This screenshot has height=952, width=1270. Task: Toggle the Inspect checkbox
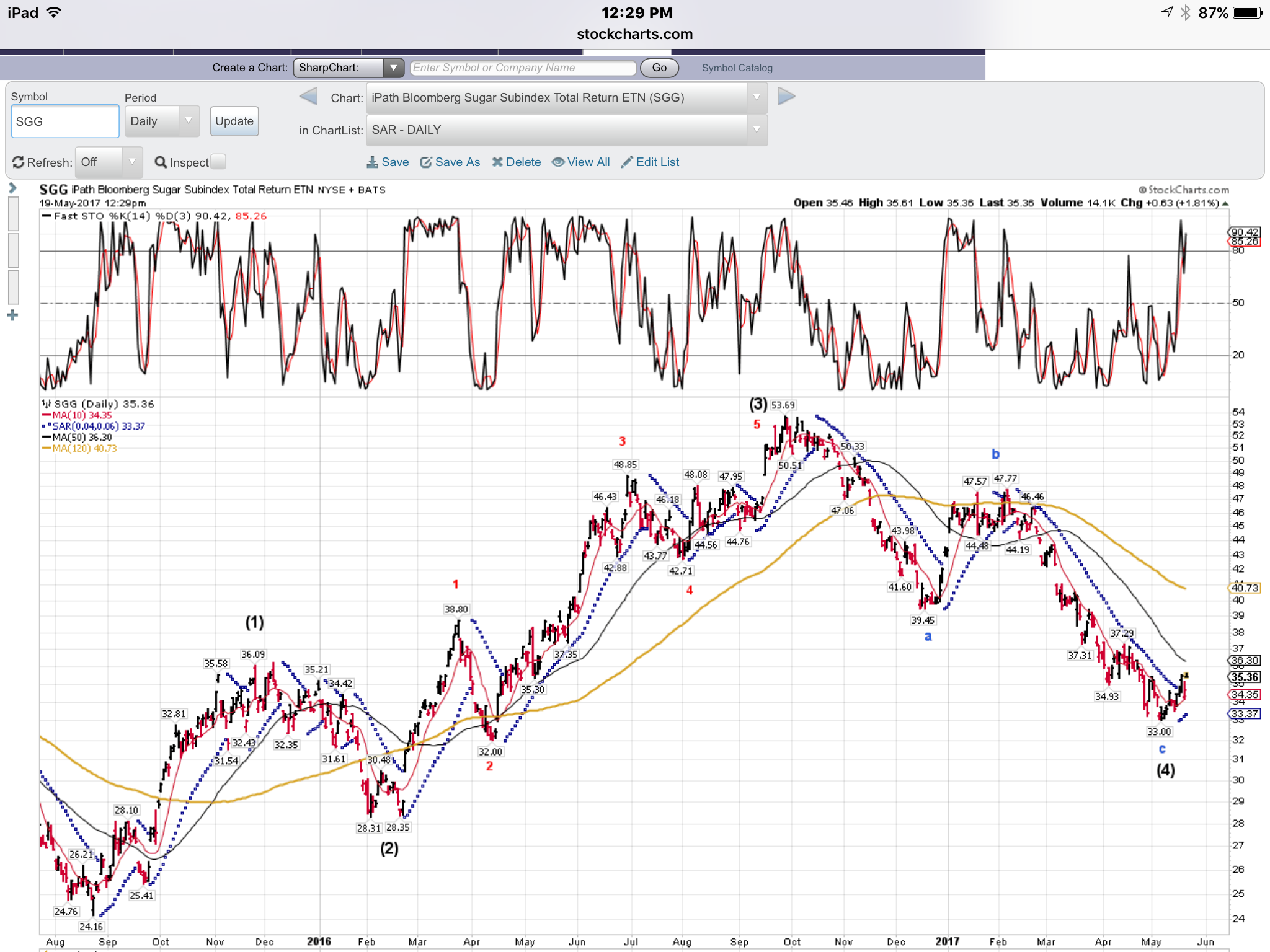click(218, 162)
